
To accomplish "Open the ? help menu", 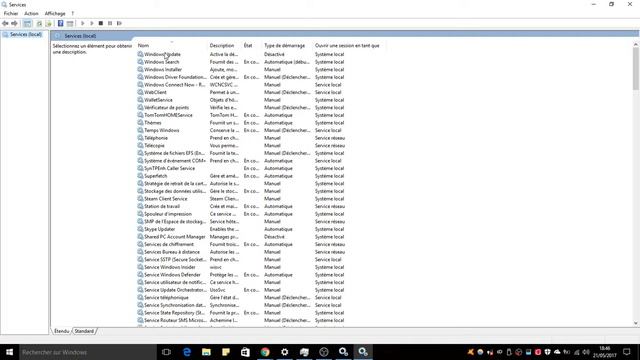I will click(x=73, y=13).
